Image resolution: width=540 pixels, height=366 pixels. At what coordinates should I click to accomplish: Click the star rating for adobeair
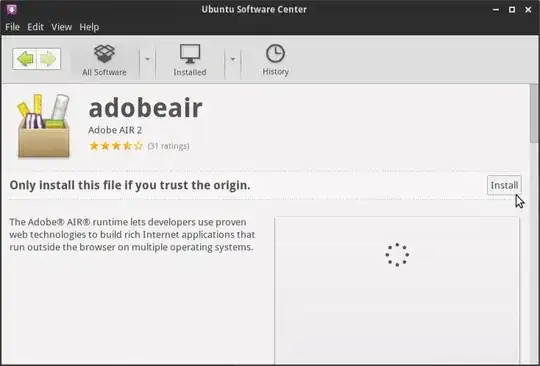[x=116, y=146]
